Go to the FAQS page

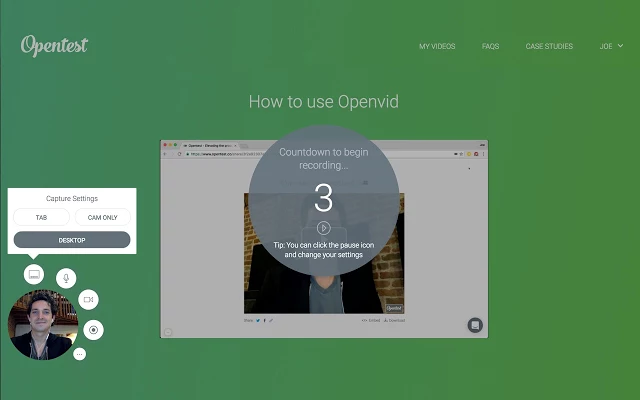(491, 47)
